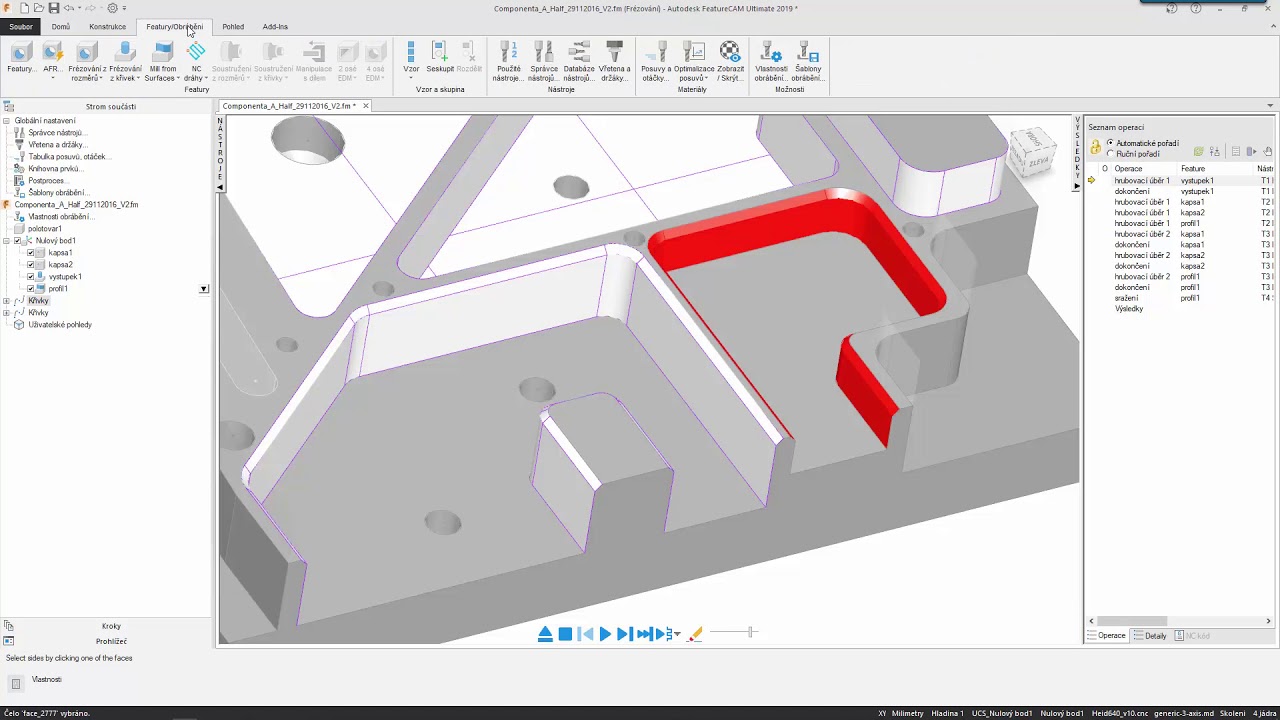Click the options gear icon in title bar

[x=112, y=8]
